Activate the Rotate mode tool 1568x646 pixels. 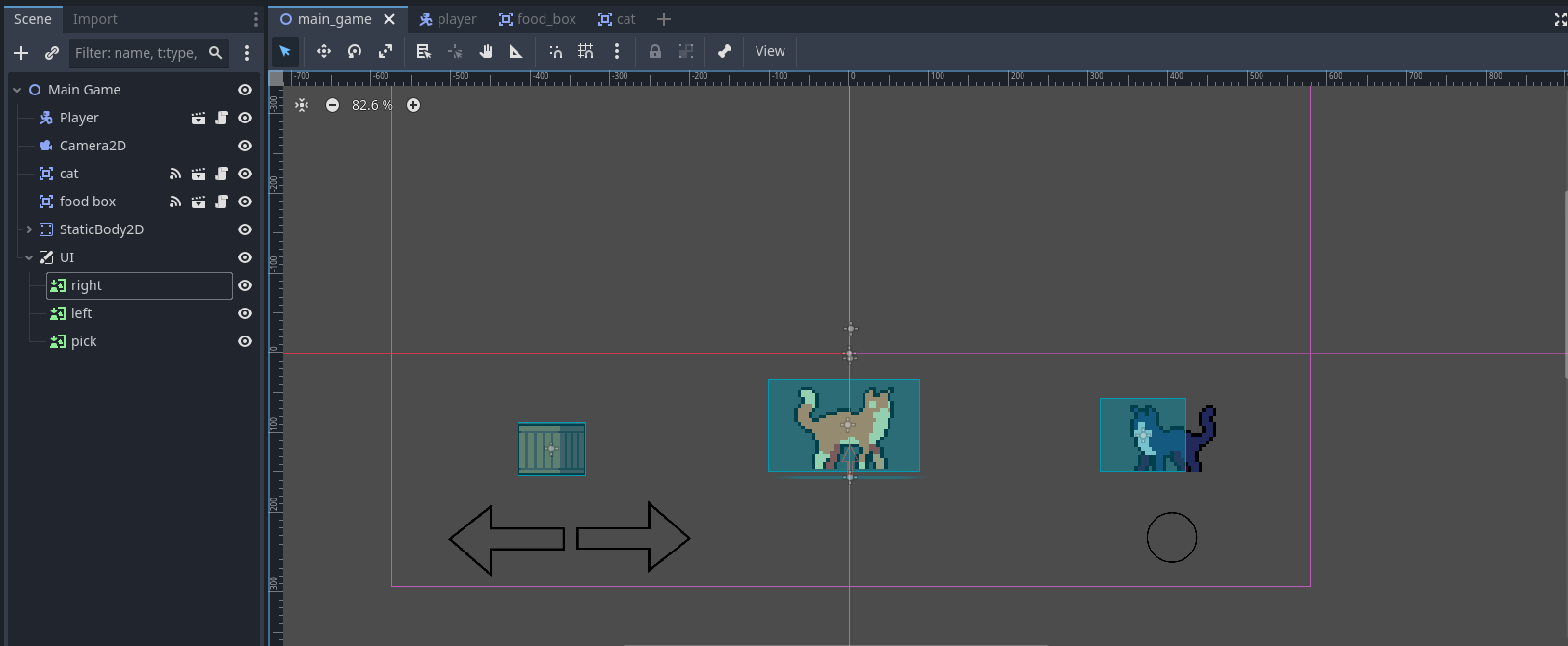pos(355,52)
